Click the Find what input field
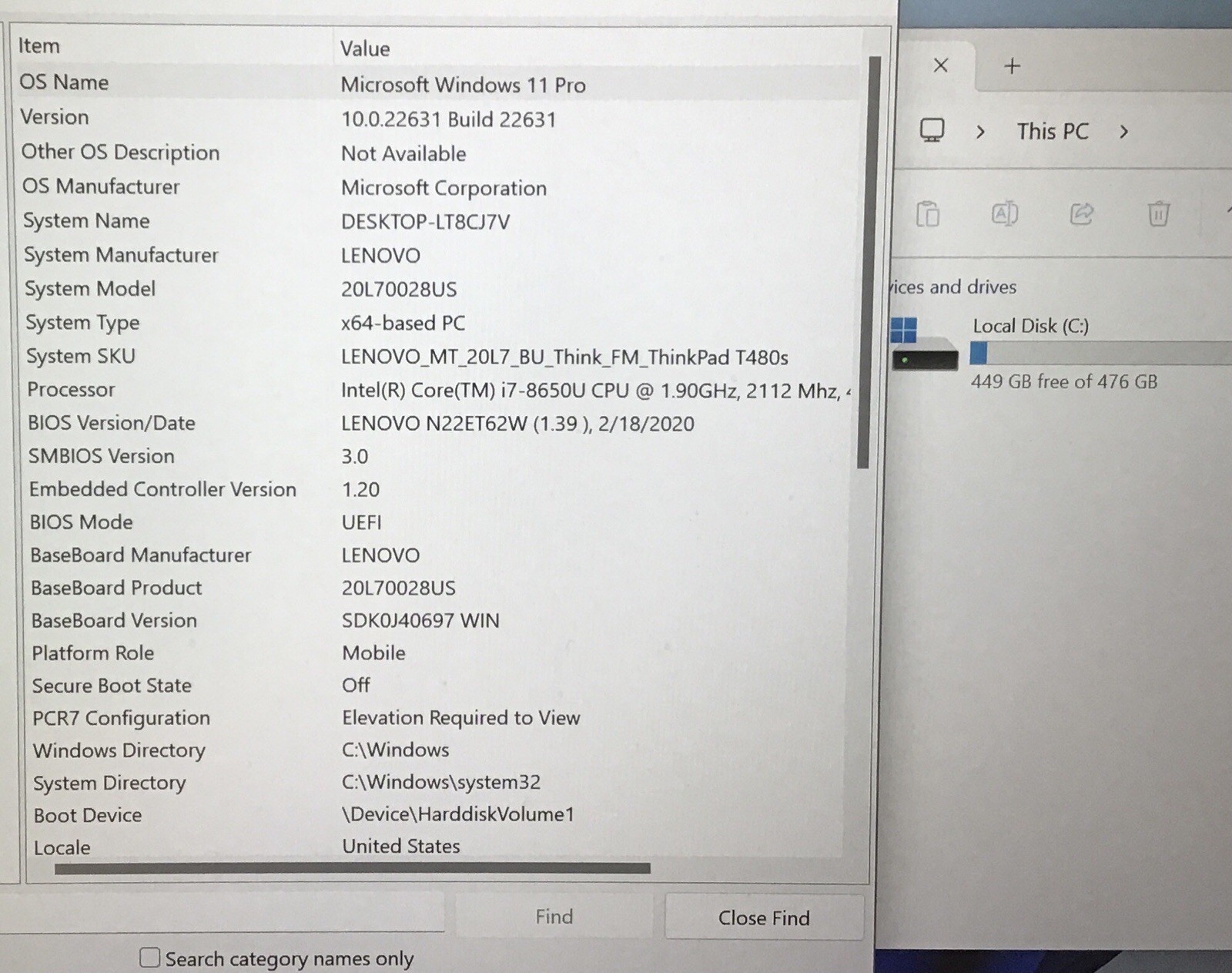1232x973 pixels. tap(222, 912)
